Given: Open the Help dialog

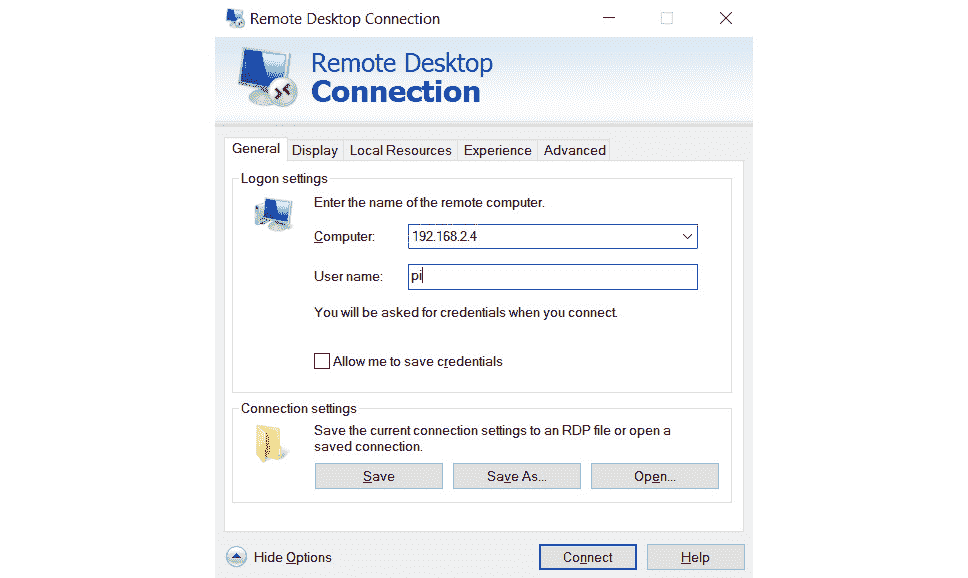Looking at the screenshot, I should tap(695, 557).
